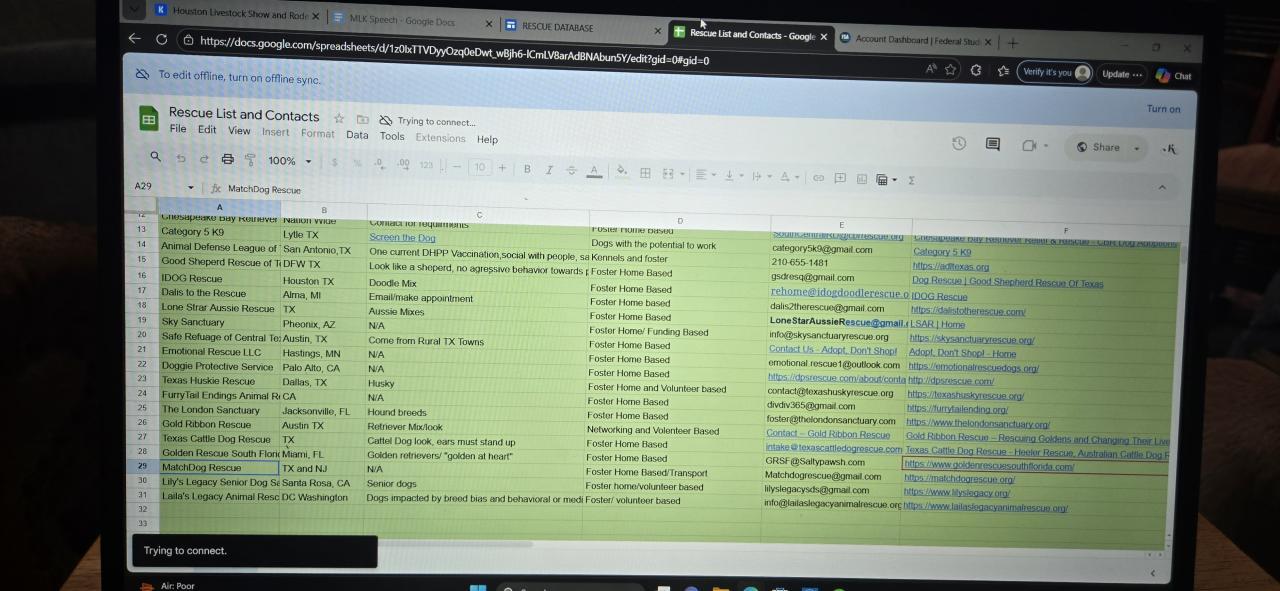Open version history clock icon
This screenshot has height=591, width=1280.
(x=959, y=144)
